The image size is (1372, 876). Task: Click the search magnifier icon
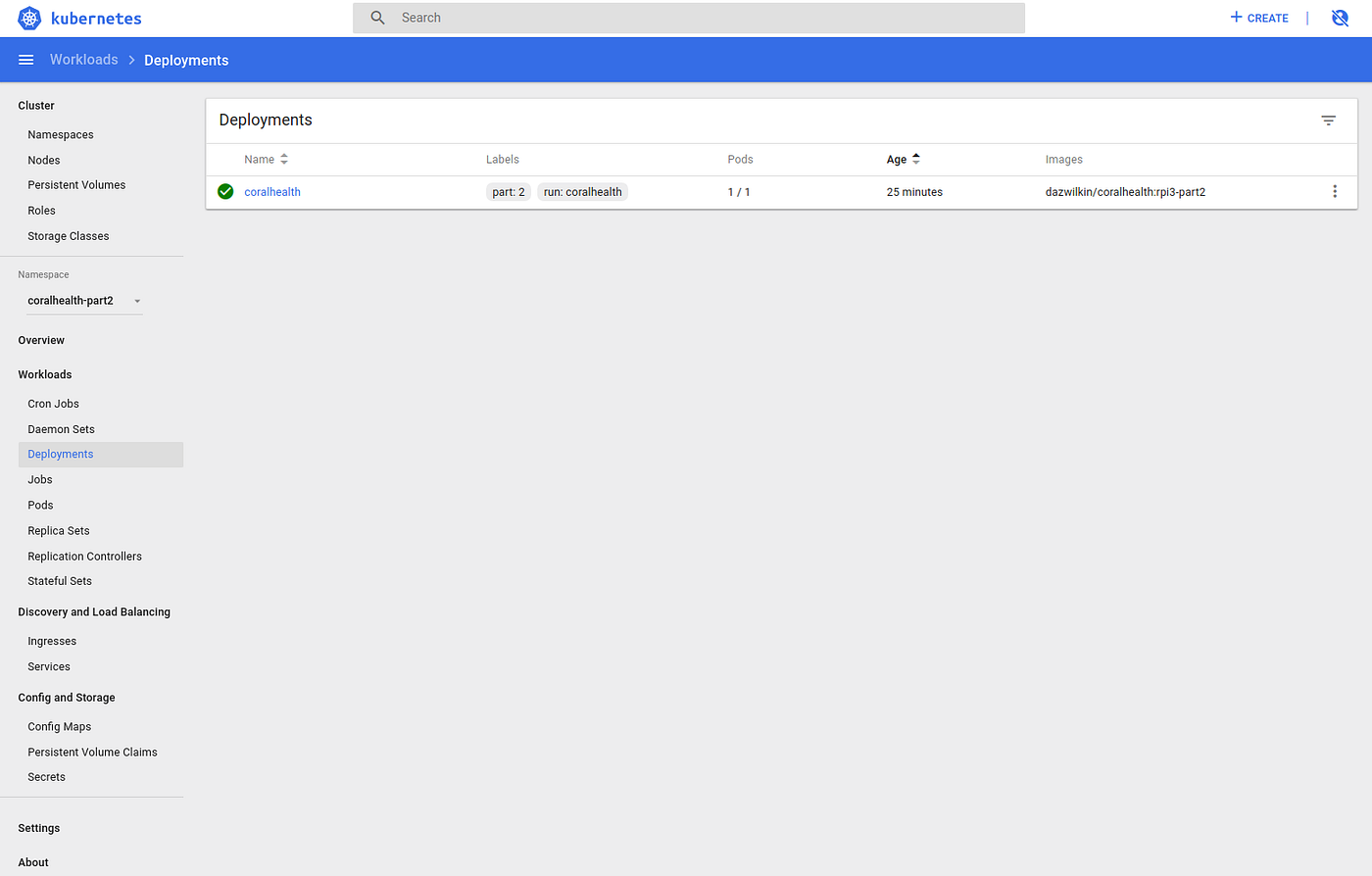[x=377, y=18]
